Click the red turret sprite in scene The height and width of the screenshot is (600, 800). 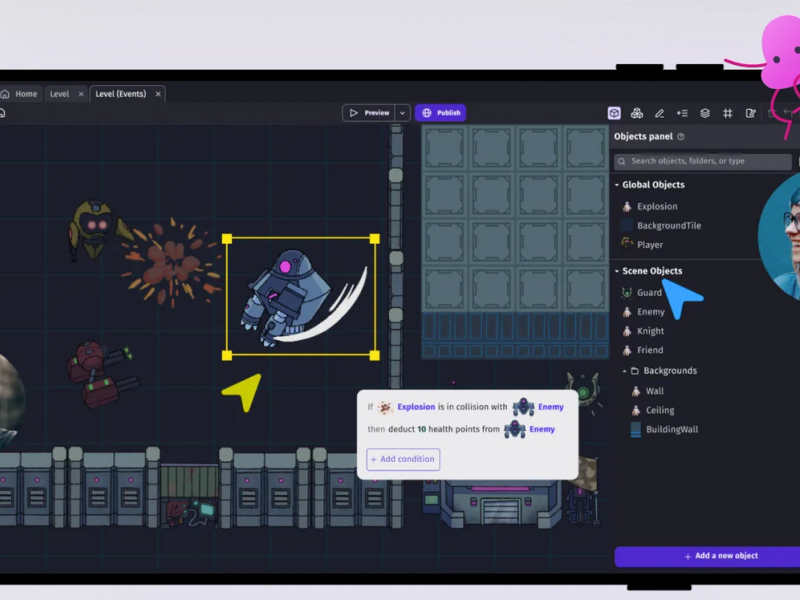pyautogui.click(x=100, y=373)
